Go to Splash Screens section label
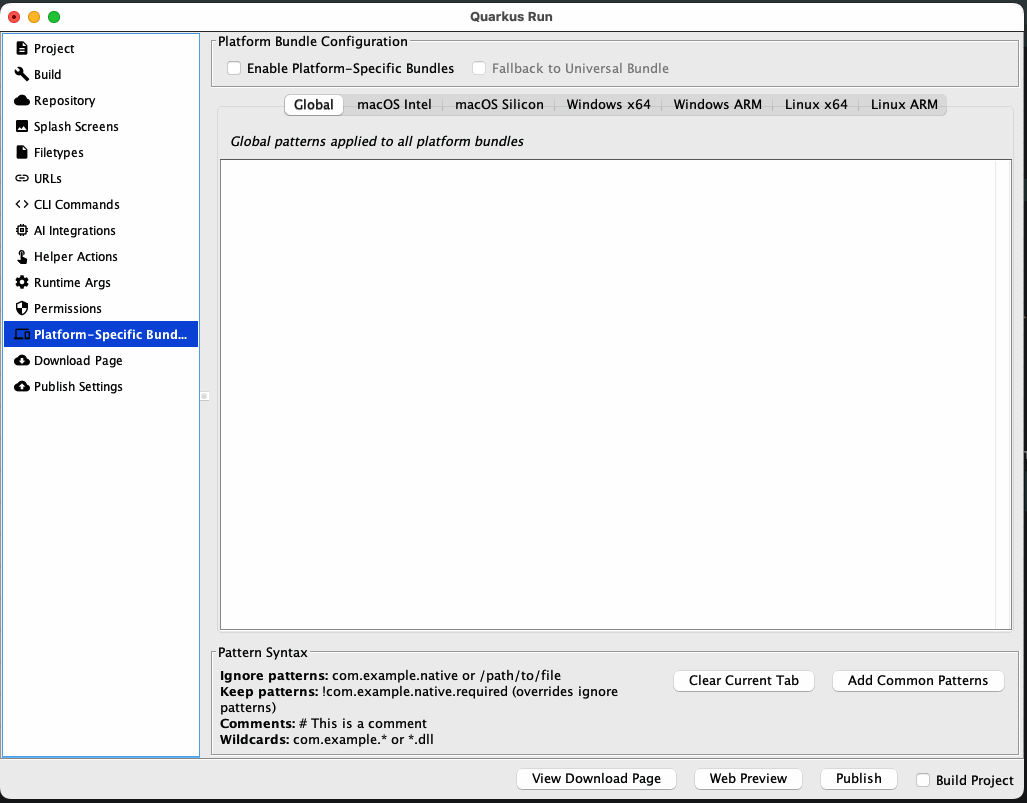 point(76,126)
